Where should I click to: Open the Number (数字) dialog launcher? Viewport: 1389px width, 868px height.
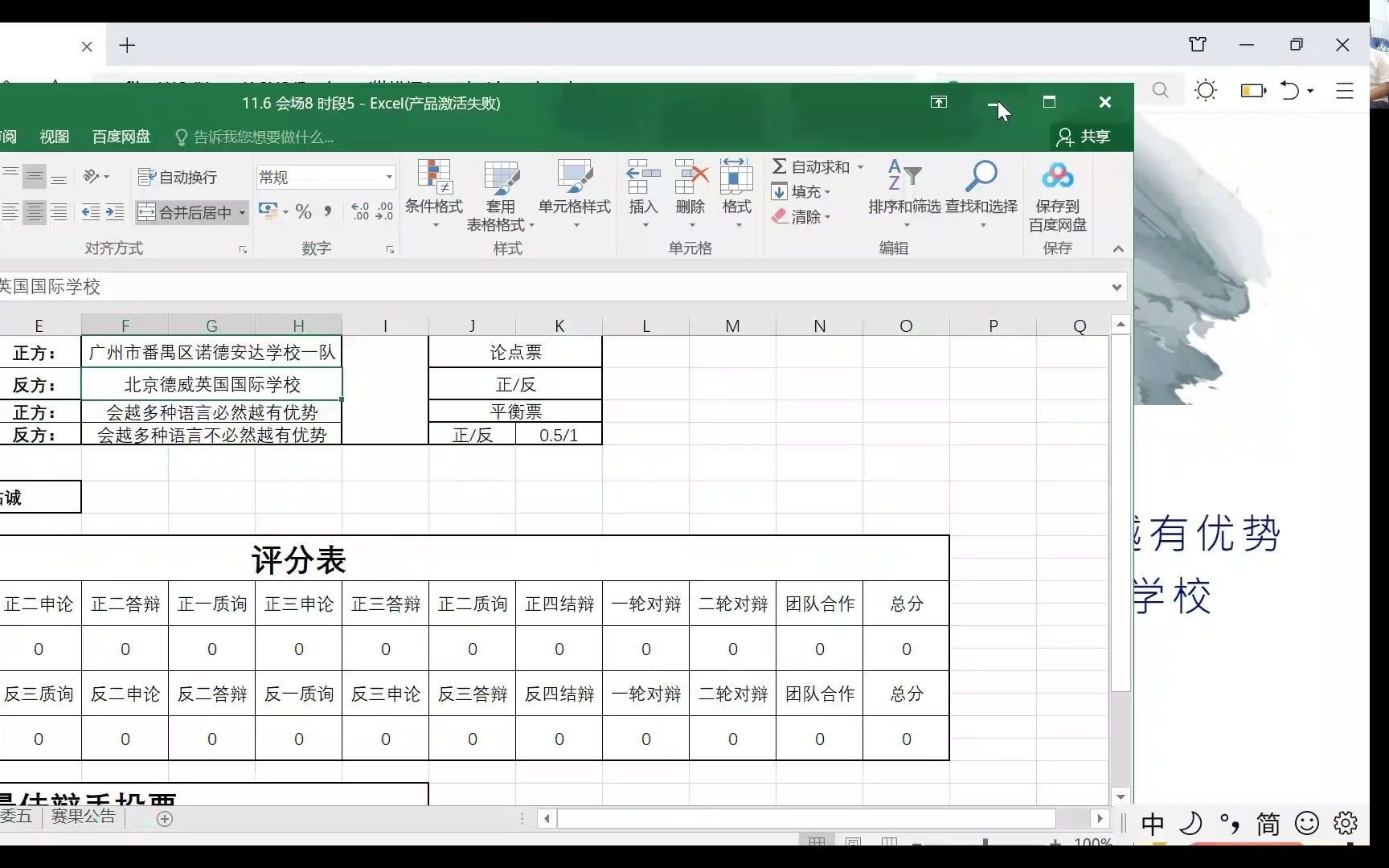click(390, 250)
